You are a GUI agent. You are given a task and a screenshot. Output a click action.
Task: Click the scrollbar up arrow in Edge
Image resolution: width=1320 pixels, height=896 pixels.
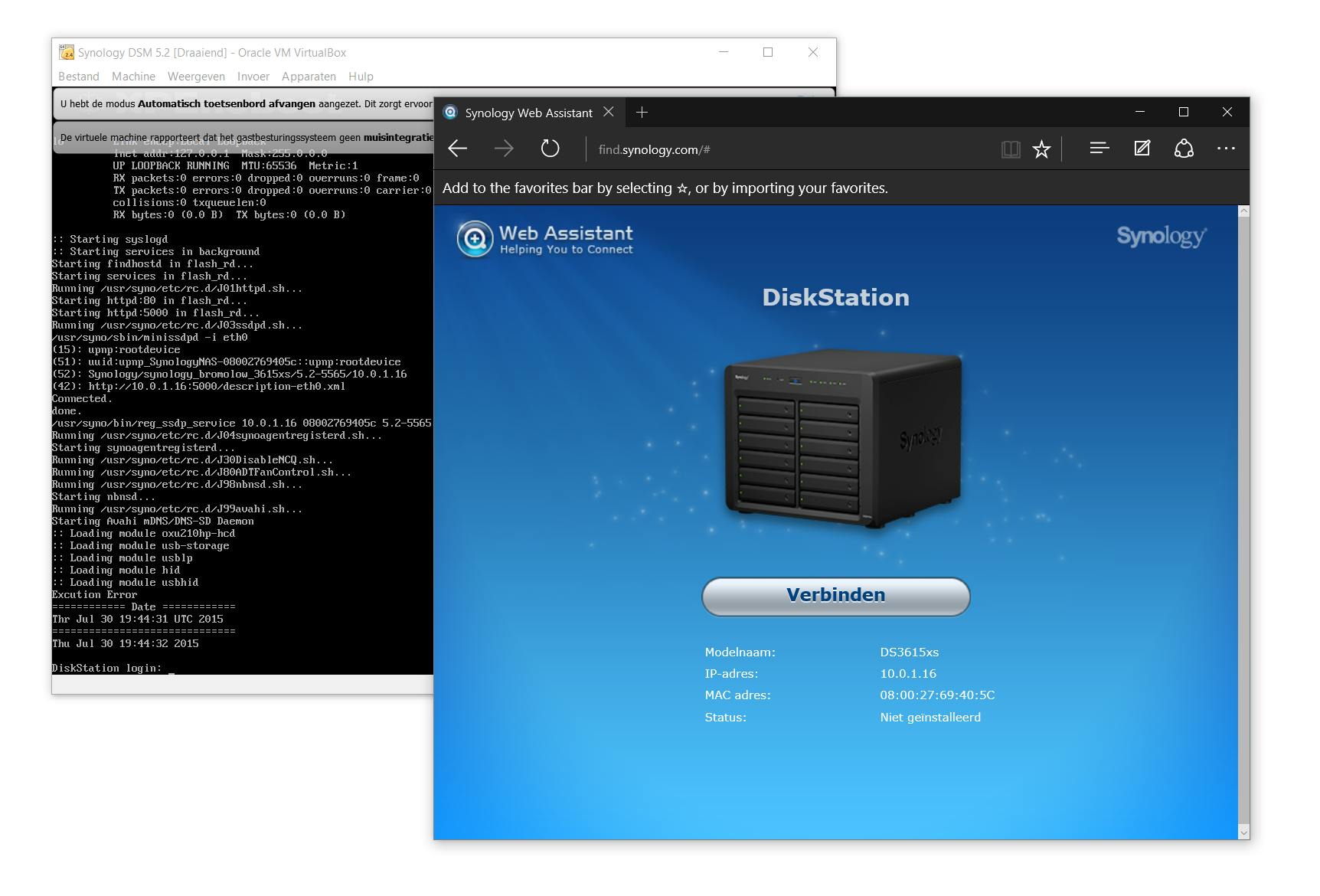coord(1243,211)
